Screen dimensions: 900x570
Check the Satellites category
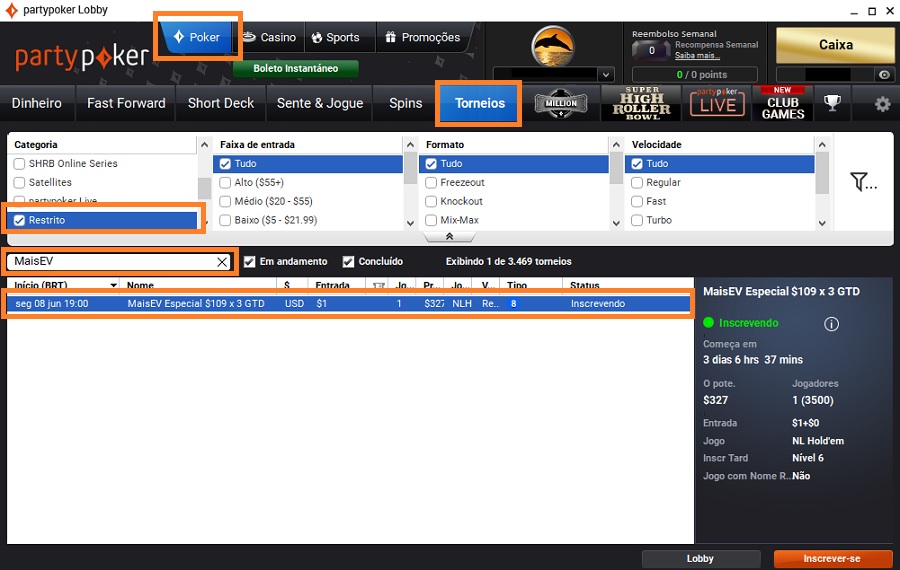[x=20, y=183]
